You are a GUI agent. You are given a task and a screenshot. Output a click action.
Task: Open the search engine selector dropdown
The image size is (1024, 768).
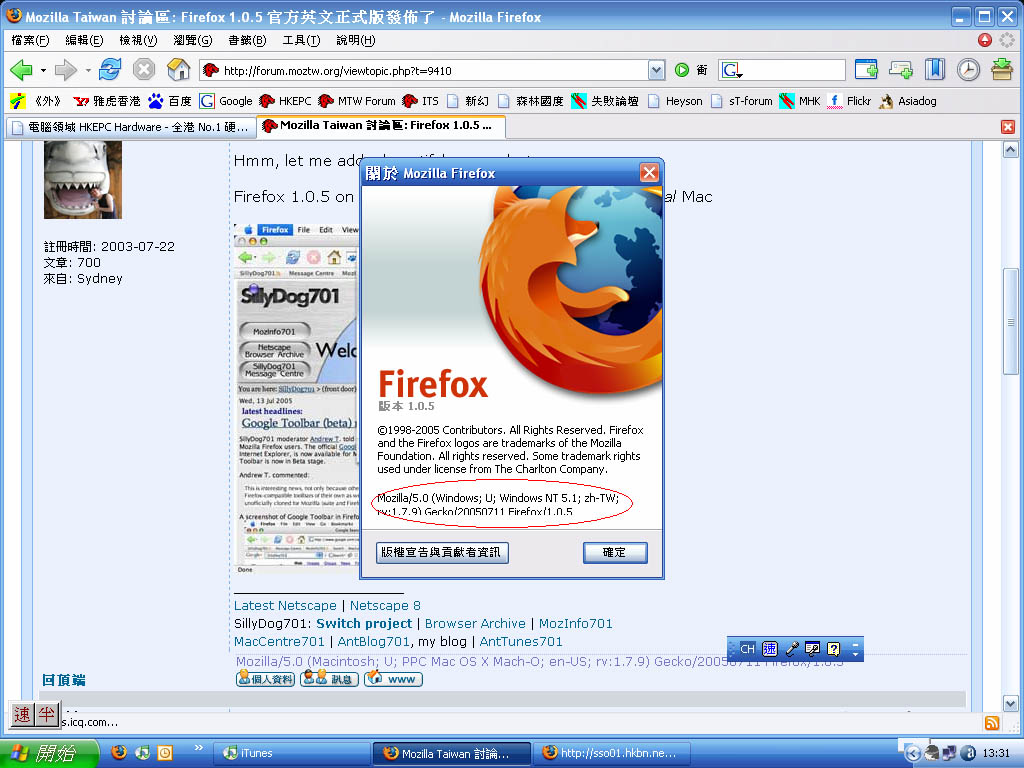pyautogui.click(x=732, y=70)
